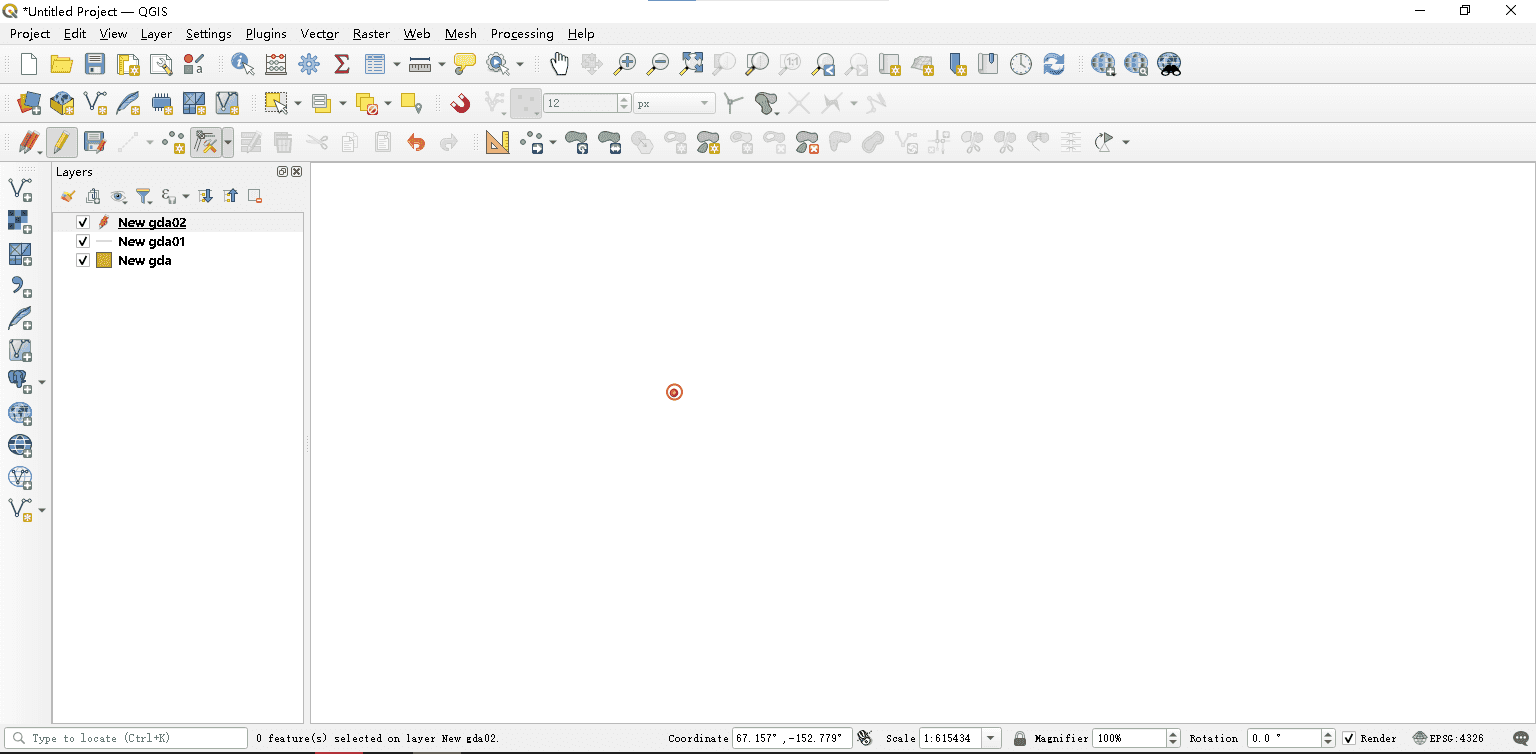Toggle mouse extents display beside coordinates
The width and height of the screenshot is (1536, 754).
click(x=865, y=738)
